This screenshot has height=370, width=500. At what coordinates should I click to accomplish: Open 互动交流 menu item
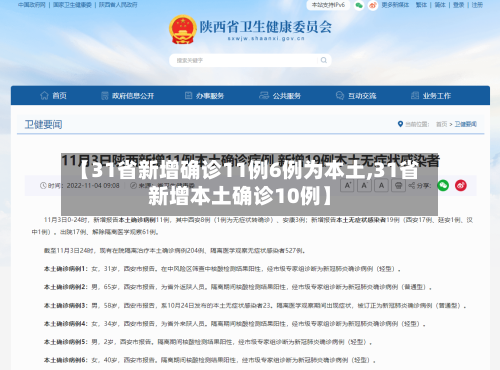362,96
